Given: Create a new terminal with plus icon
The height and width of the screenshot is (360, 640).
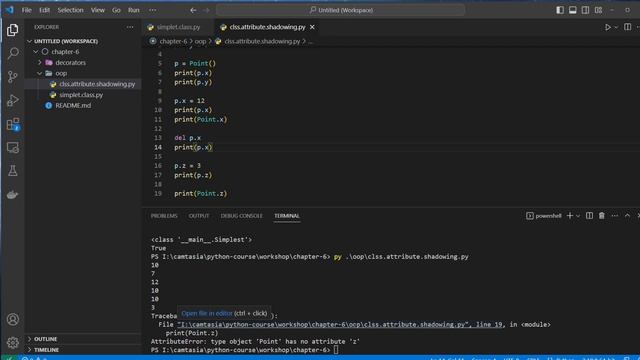Looking at the screenshot, I should (x=570, y=216).
